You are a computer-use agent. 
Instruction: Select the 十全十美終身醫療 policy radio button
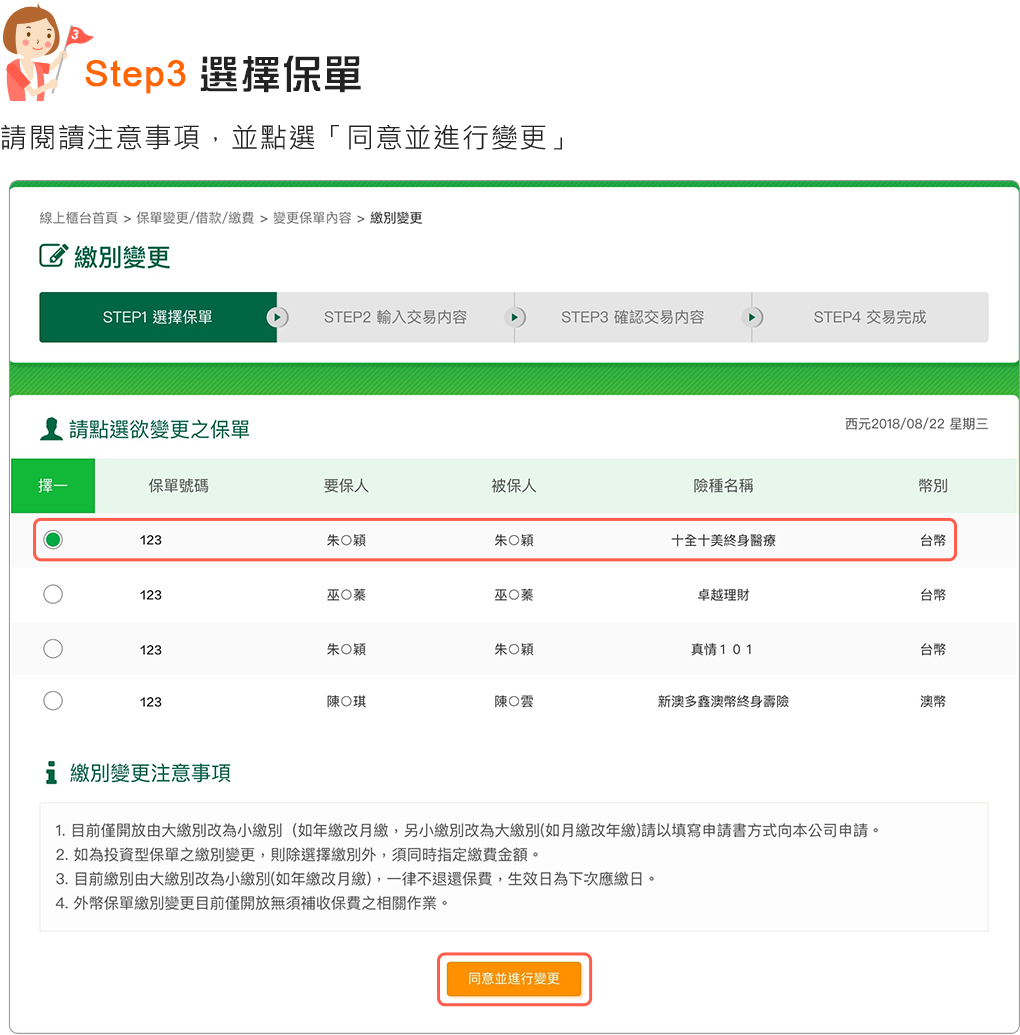click(x=53, y=540)
